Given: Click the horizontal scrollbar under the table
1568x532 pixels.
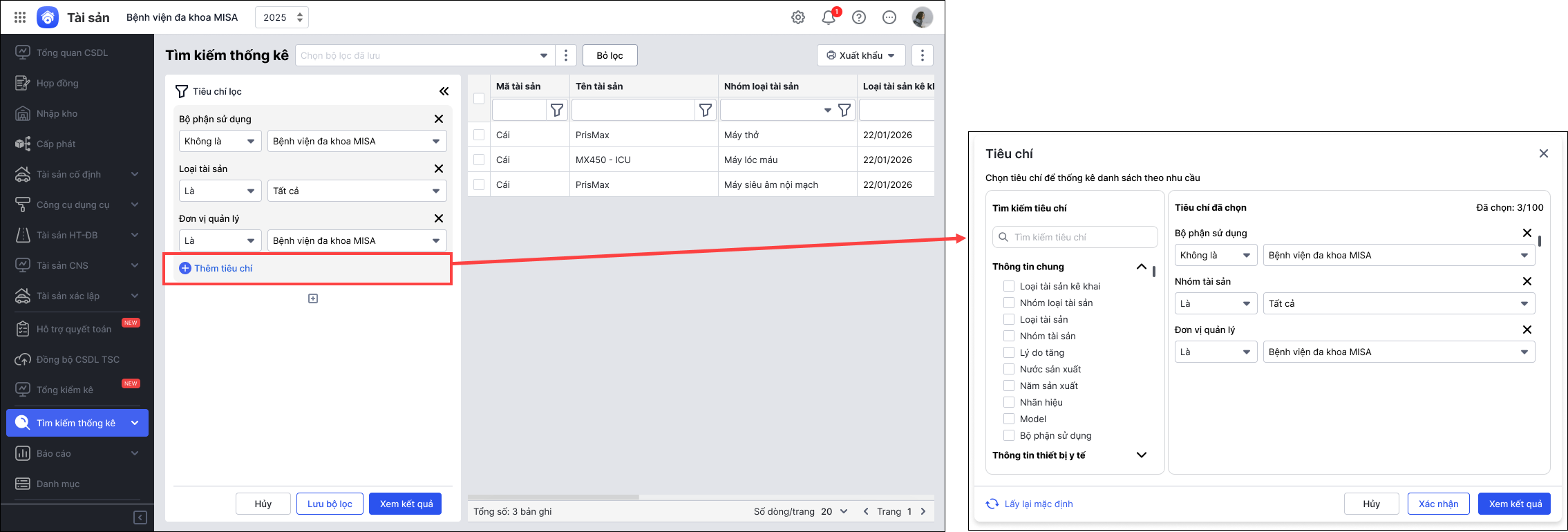Looking at the screenshot, I should [554, 497].
